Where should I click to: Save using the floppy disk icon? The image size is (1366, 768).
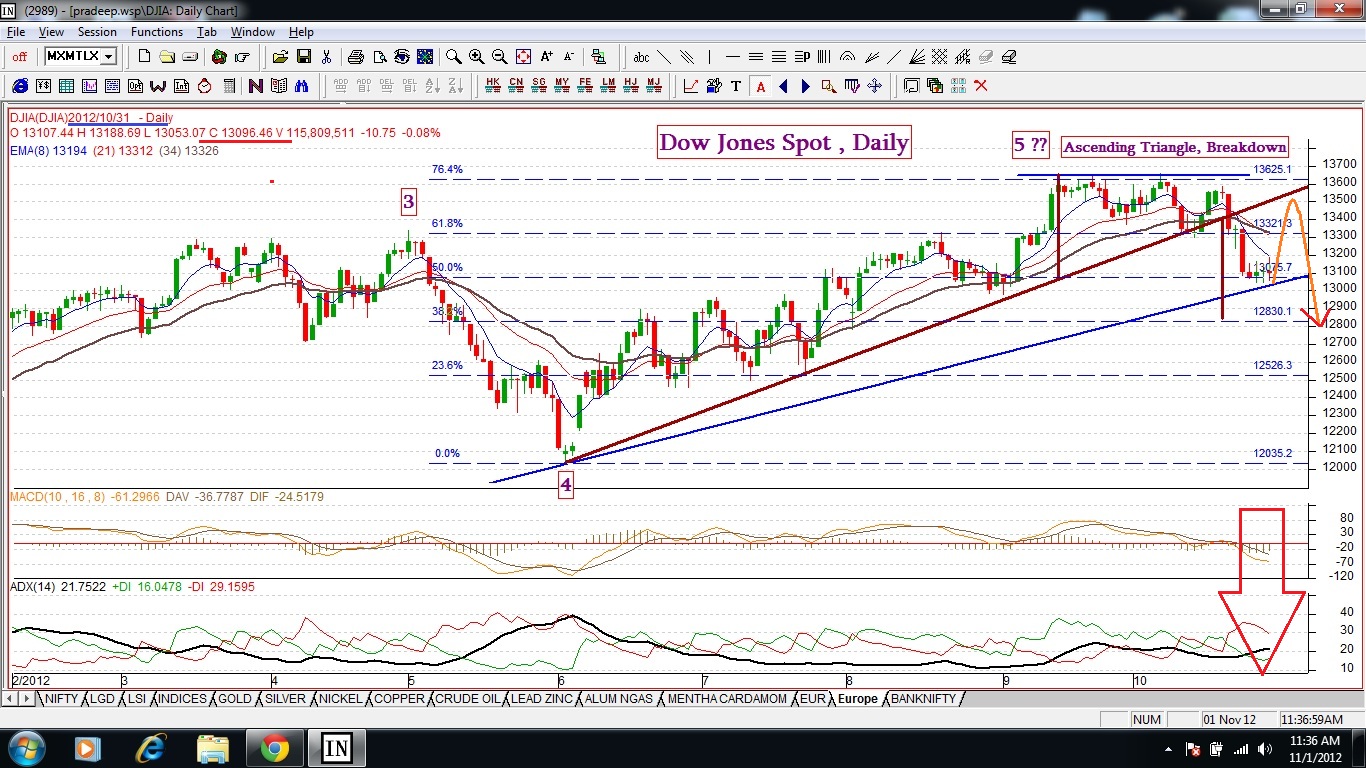[x=304, y=57]
